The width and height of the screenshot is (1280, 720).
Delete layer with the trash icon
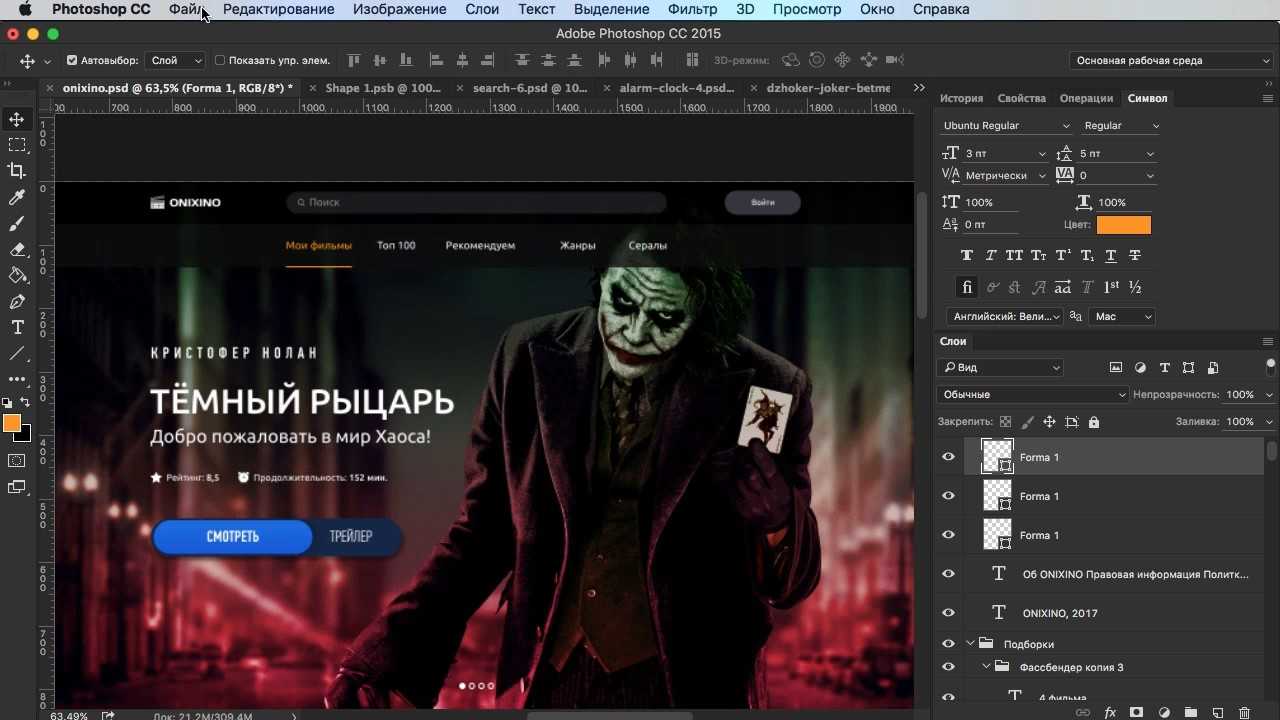(1245, 713)
